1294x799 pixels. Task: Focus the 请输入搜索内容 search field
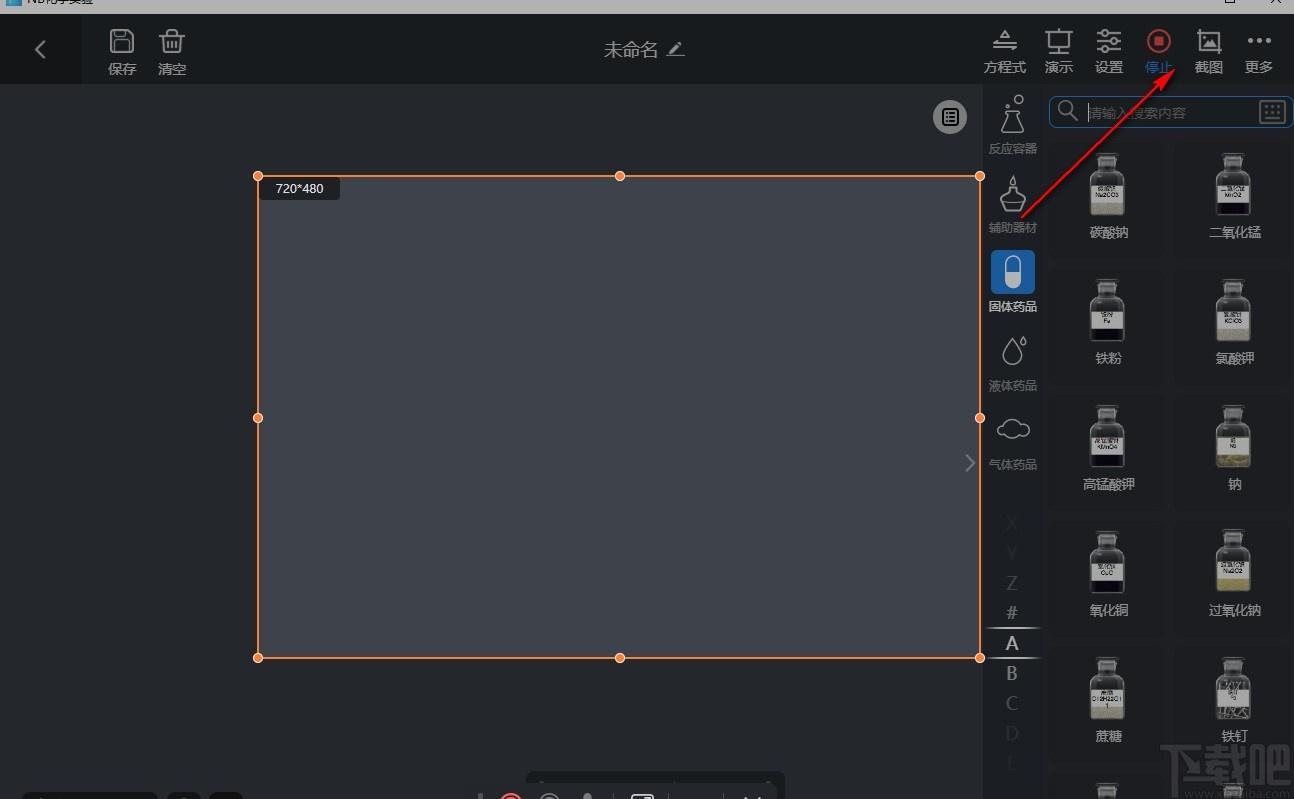coord(1170,112)
